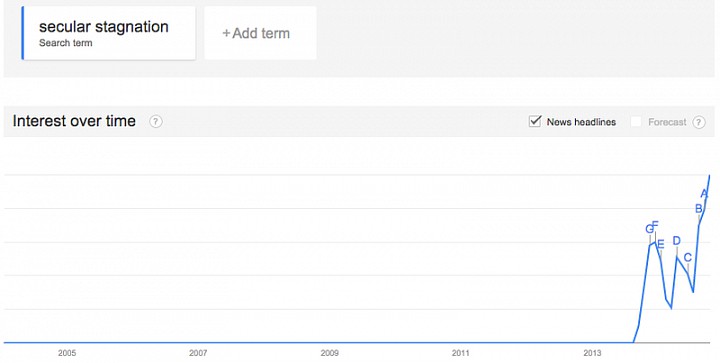Click the 2005 label on the time axis
Viewport: 720px width, 363px height.
[67, 353]
